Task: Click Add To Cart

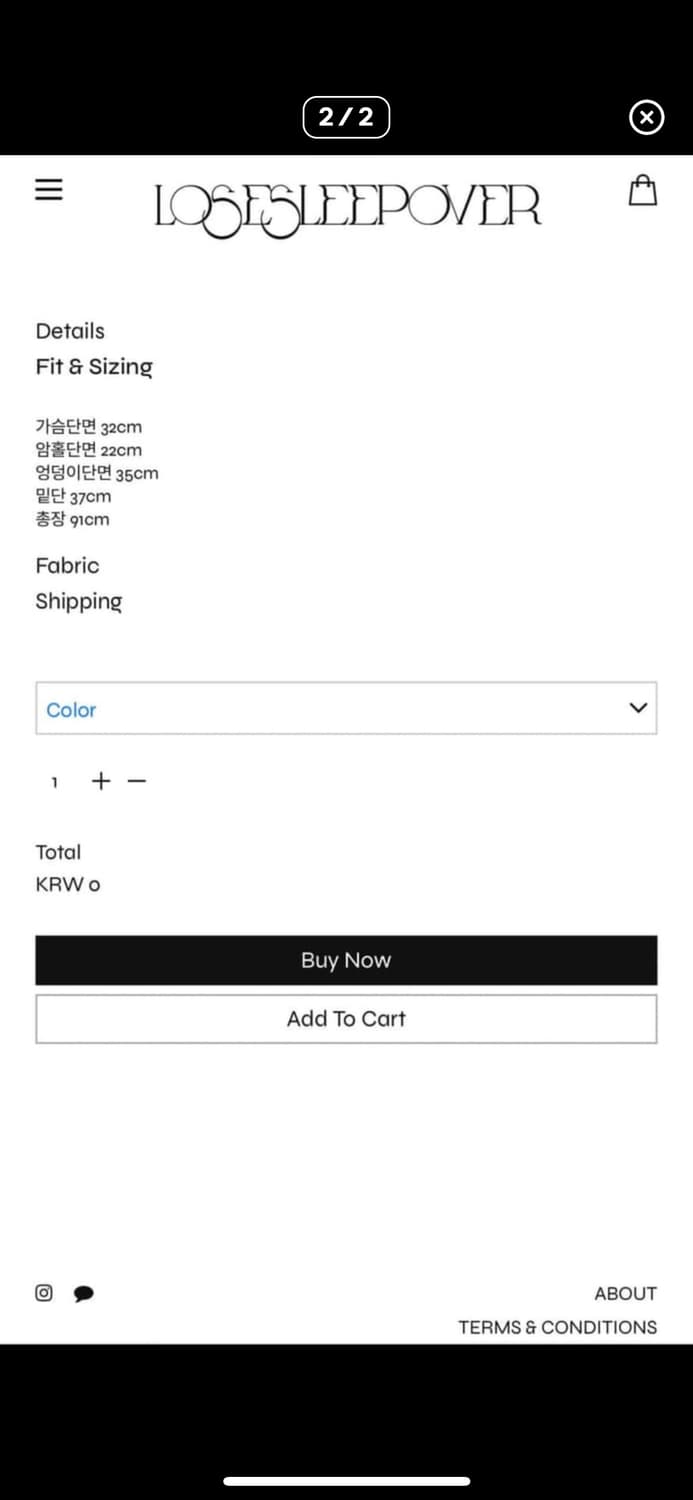Action: pyautogui.click(x=346, y=1019)
